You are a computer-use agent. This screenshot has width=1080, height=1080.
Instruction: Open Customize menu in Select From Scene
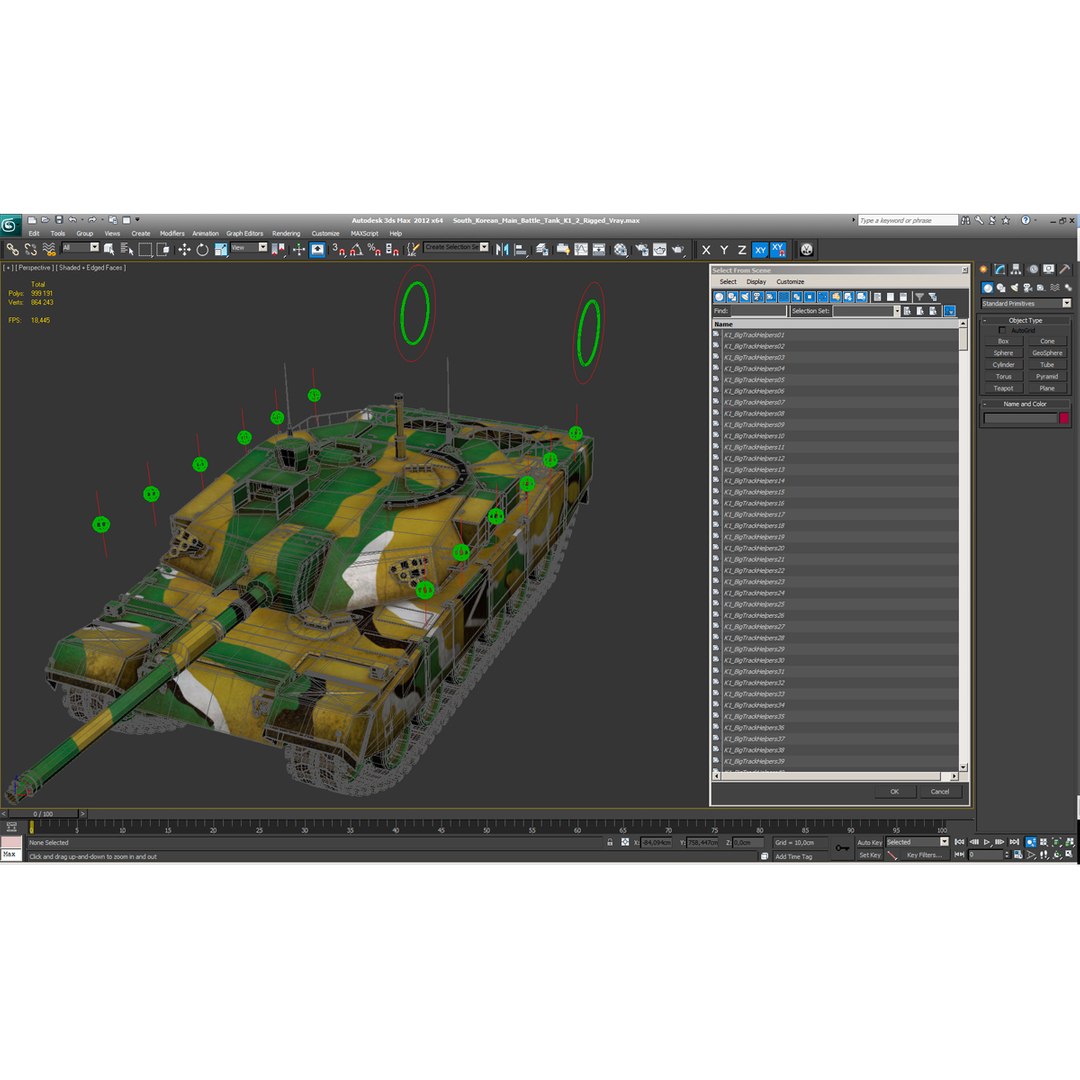point(790,282)
